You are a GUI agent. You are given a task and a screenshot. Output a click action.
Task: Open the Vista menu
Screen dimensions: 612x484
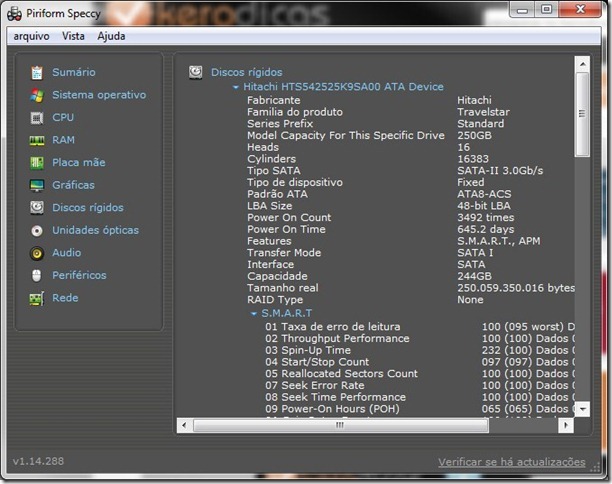(x=73, y=36)
